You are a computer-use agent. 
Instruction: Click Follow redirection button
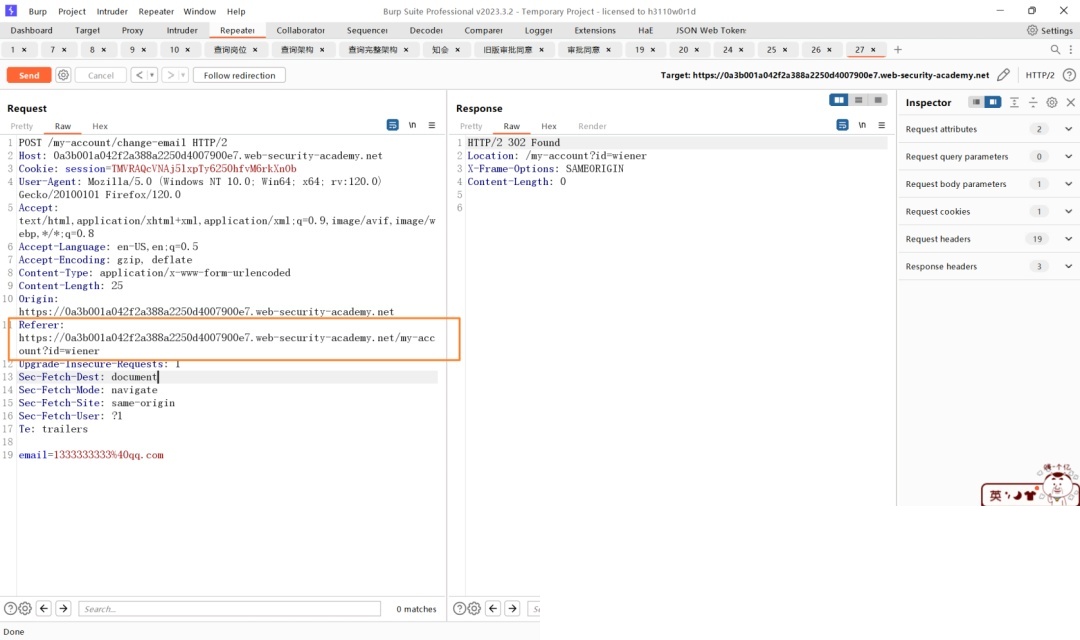coord(239,75)
